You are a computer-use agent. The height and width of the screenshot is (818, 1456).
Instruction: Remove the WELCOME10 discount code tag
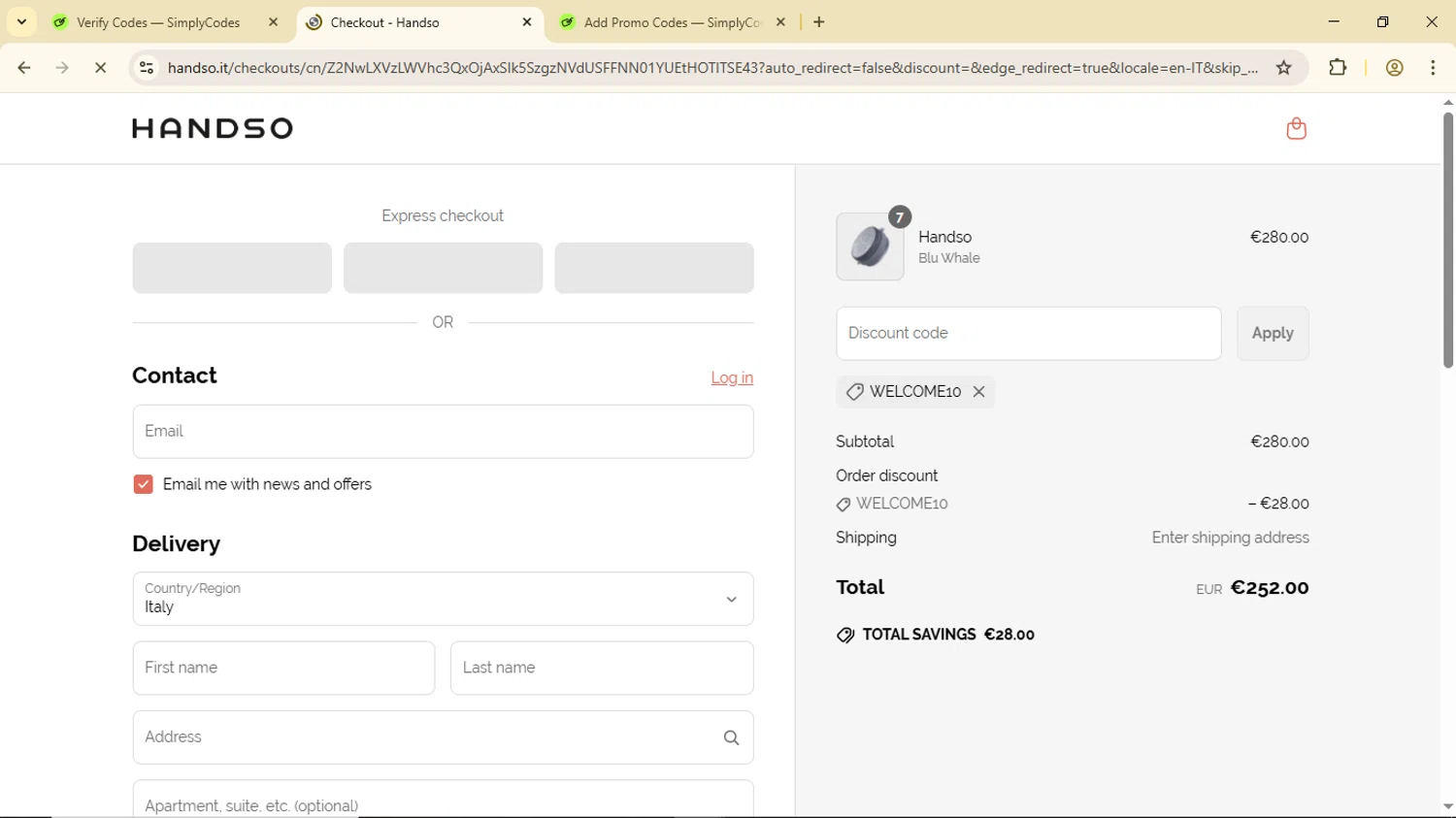tap(978, 392)
